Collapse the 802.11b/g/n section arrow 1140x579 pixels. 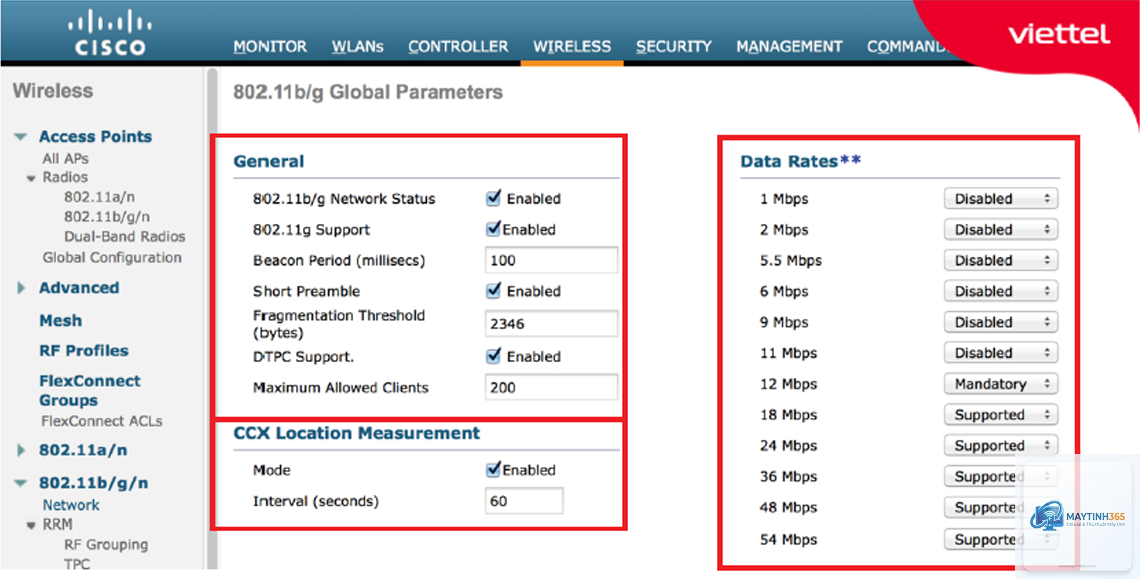21,483
